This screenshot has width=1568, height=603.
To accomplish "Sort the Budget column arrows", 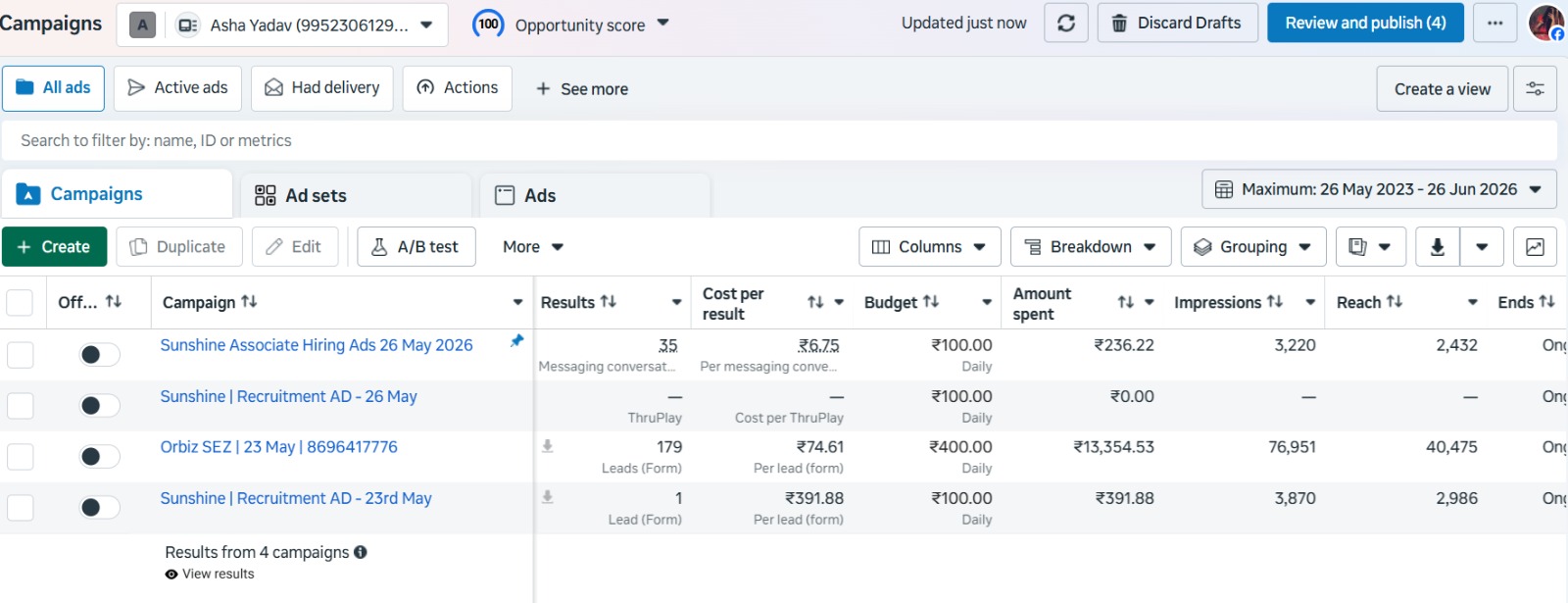I will (x=931, y=302).
